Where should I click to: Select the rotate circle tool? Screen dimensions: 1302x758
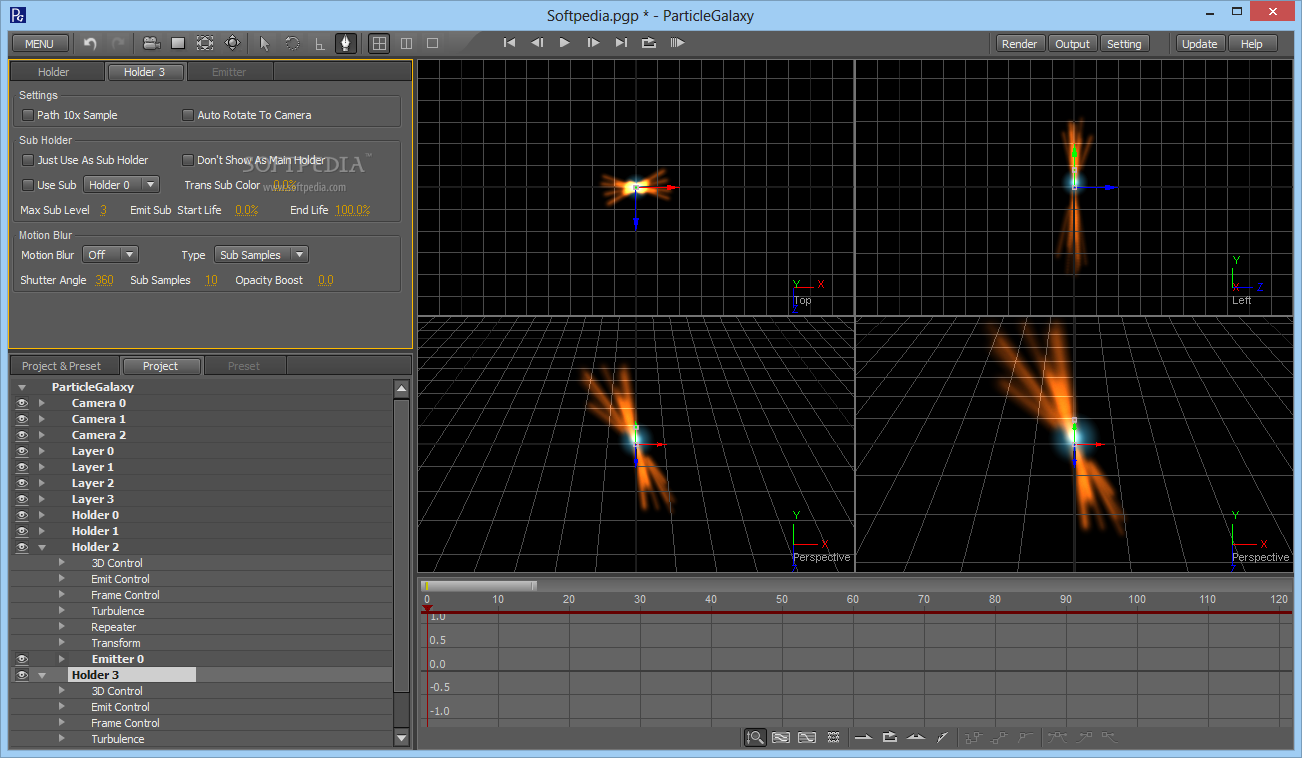click(x=292, y=43)
